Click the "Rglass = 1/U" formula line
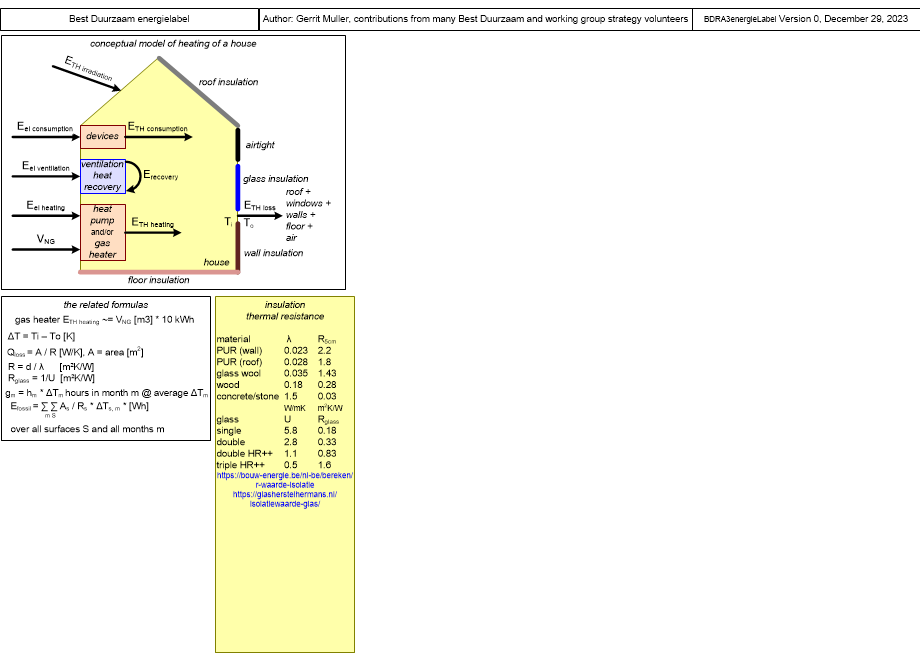This screenshot has height=660, width=920. [51, 378]
